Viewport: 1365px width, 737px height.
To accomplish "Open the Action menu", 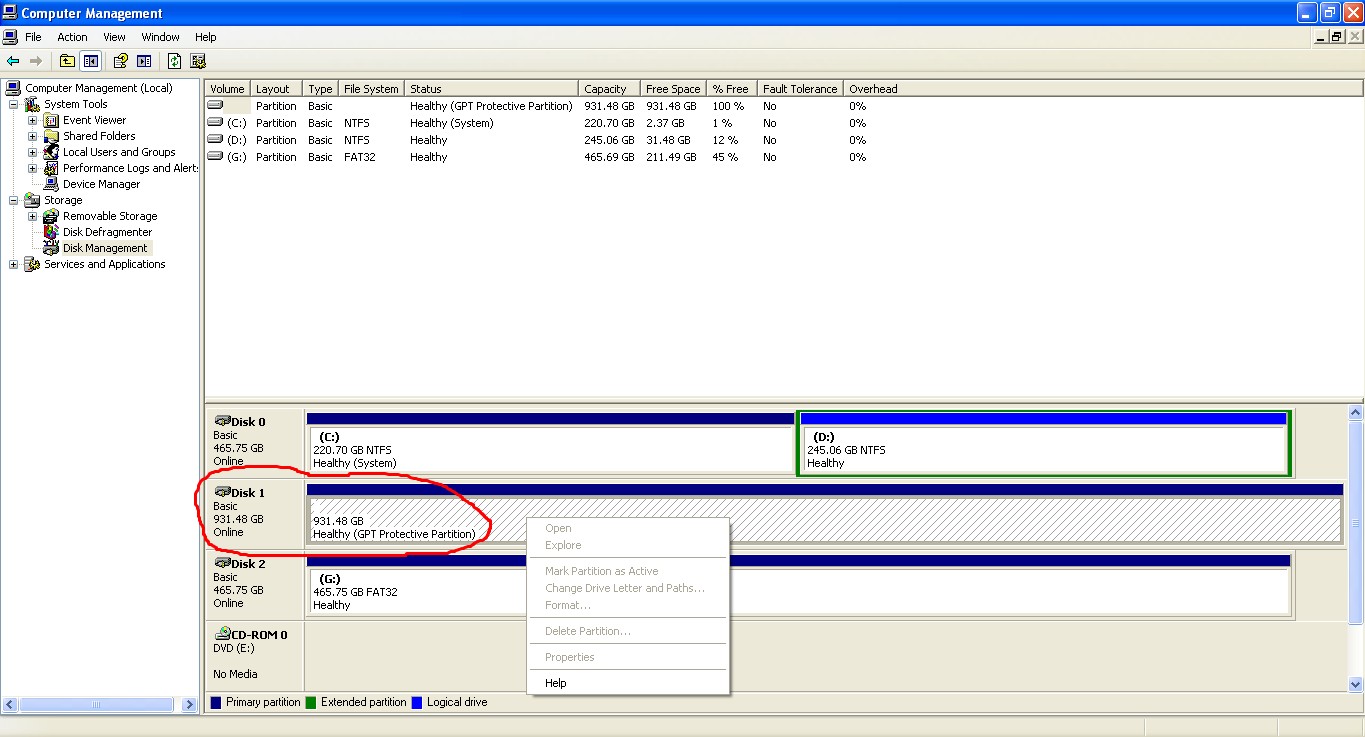I will 72,37.
